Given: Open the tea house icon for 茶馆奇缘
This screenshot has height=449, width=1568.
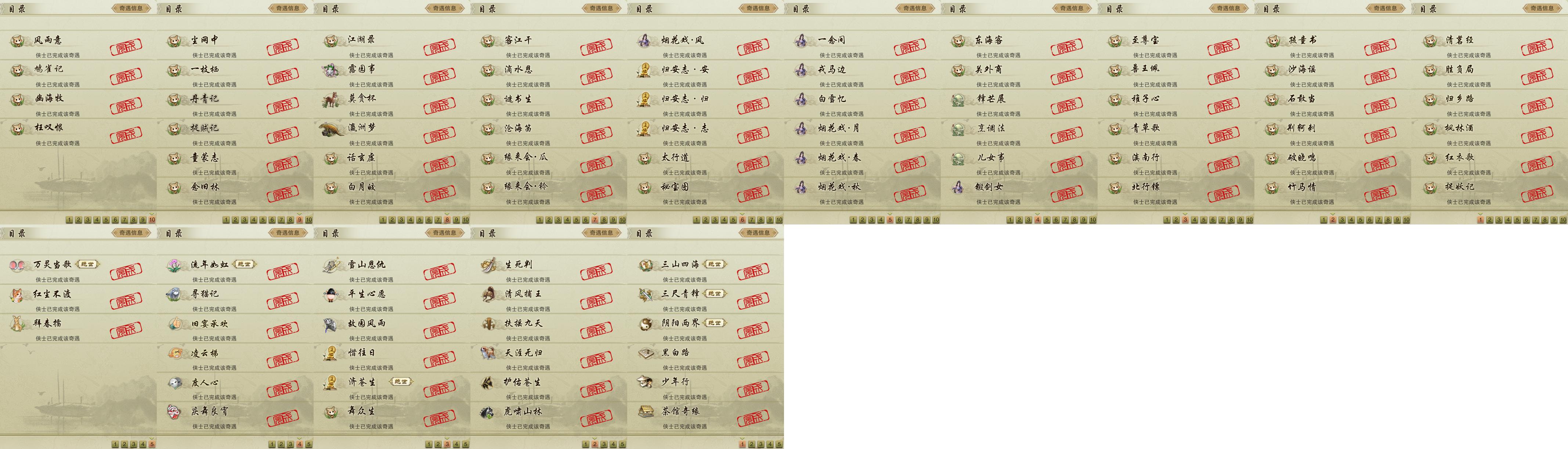Looking at the screenshot, I should coord(645,412).
